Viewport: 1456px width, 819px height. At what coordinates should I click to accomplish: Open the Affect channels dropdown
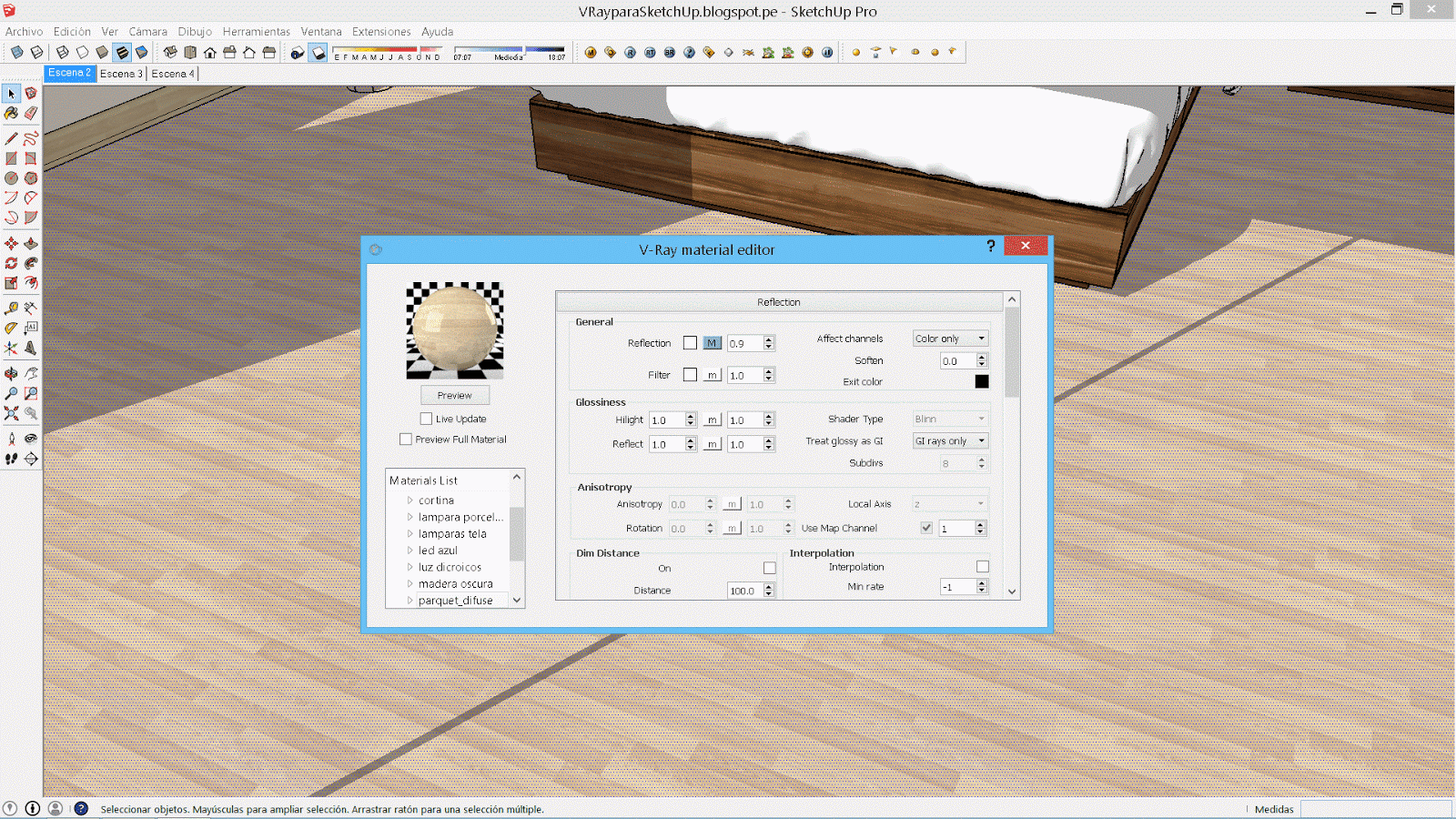(x=949, y=338)
